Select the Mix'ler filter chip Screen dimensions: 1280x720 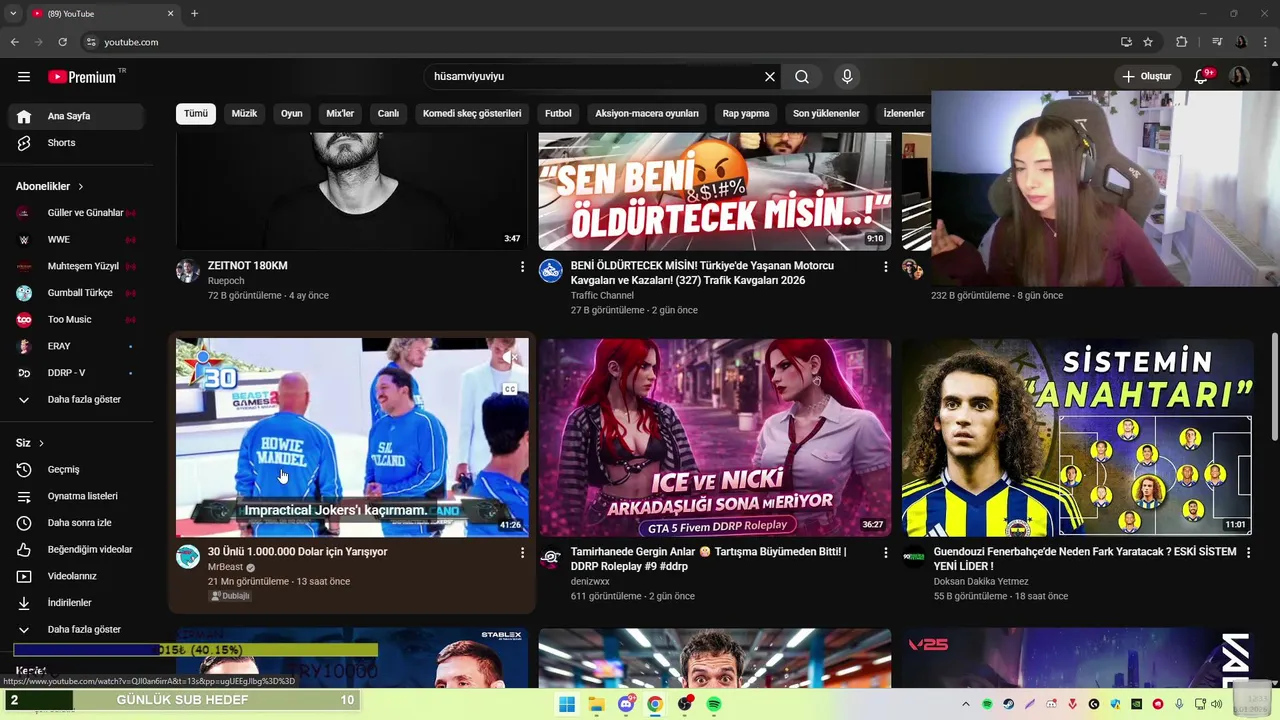[340, 114]
